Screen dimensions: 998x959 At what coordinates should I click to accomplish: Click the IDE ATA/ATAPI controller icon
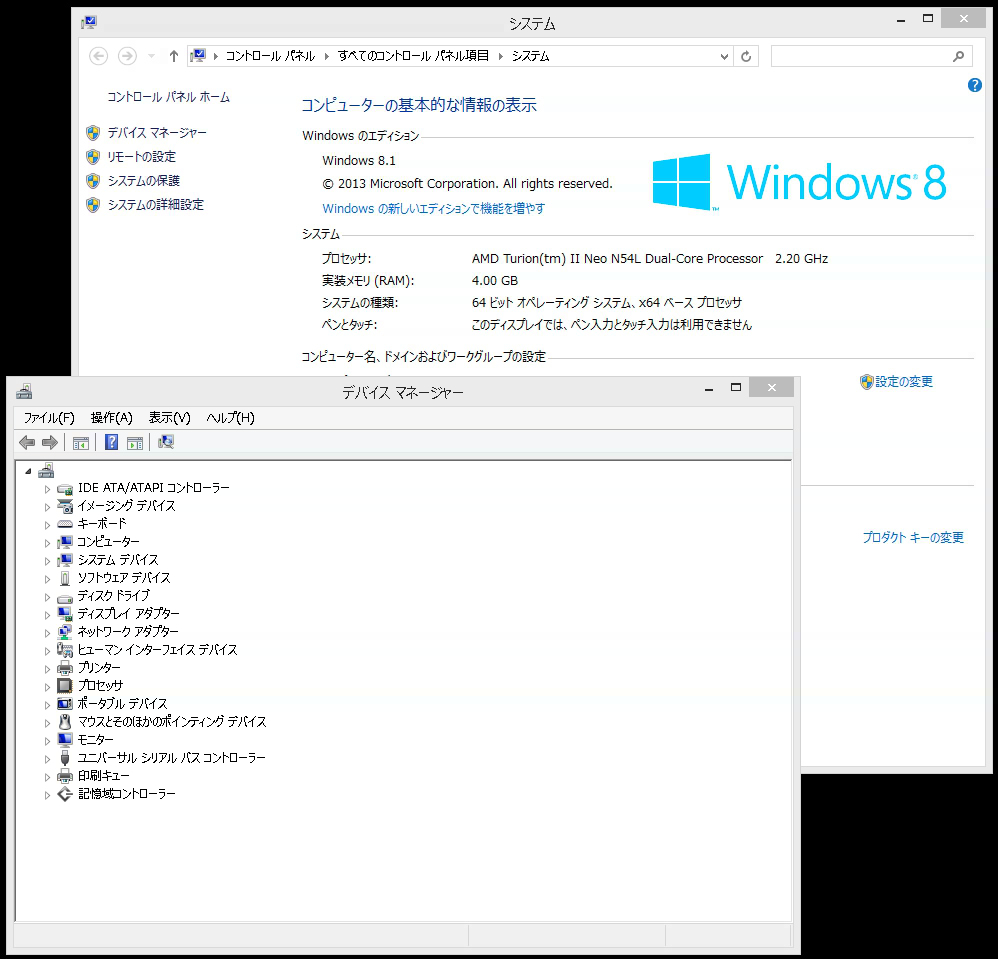coord(65,489)
